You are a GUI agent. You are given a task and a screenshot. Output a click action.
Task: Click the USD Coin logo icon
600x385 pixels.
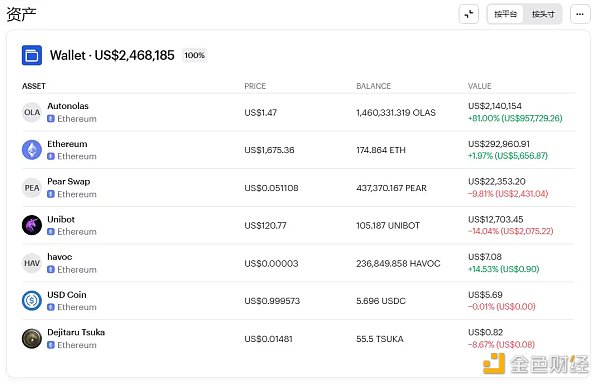(32, 301)
